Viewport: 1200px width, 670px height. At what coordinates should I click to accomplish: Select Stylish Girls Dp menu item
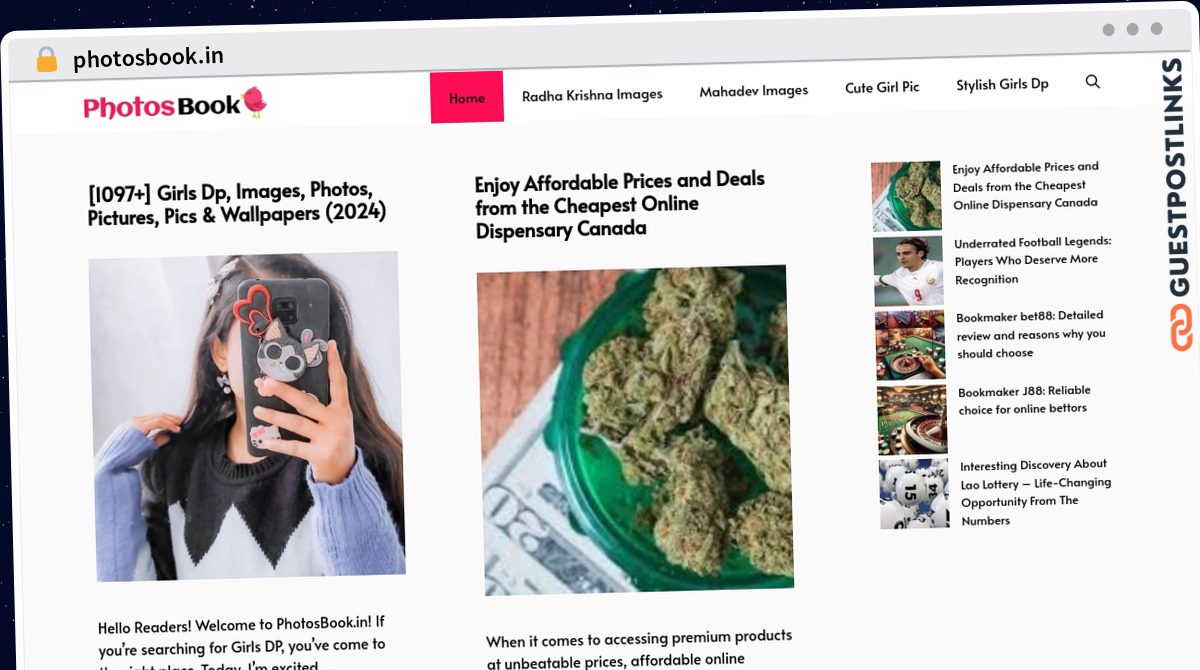1002,85
